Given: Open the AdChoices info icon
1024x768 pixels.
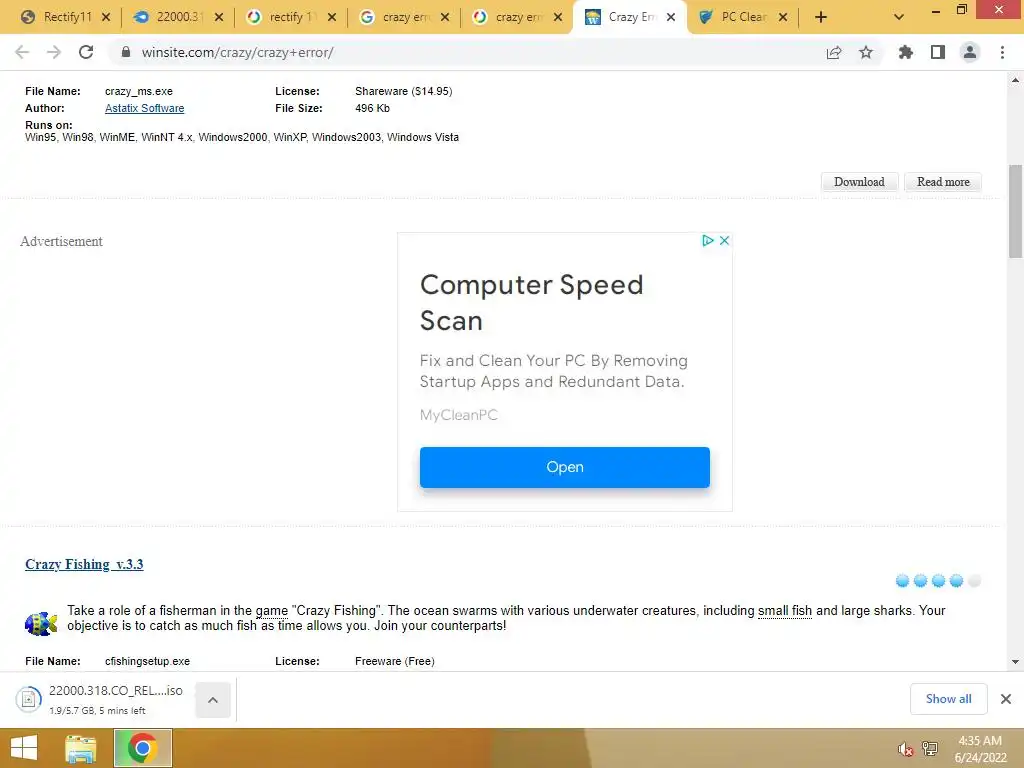Looking at the screenshot, I should (x=707, y=240).
